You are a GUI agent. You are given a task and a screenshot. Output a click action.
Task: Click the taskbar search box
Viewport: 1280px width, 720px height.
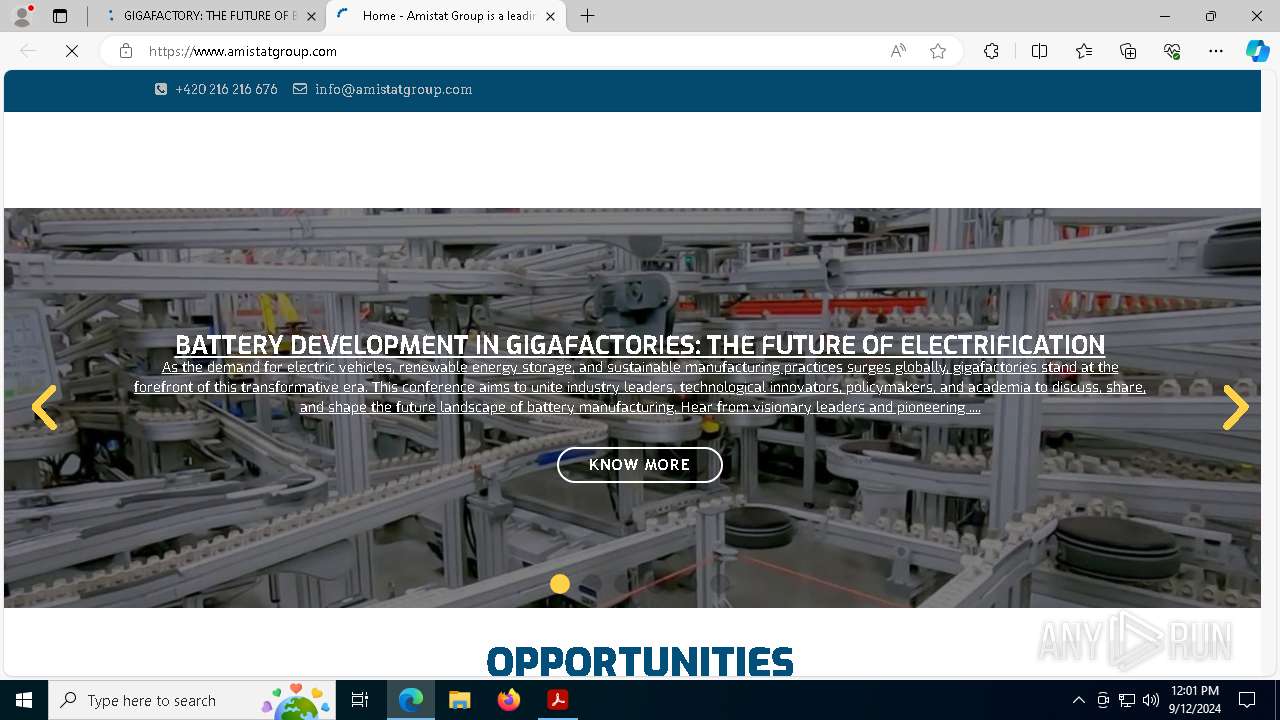point(192,700)
